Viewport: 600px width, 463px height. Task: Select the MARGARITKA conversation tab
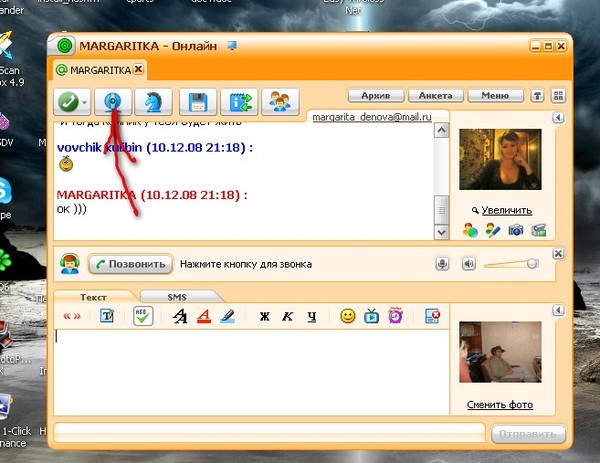coord(99,70)
